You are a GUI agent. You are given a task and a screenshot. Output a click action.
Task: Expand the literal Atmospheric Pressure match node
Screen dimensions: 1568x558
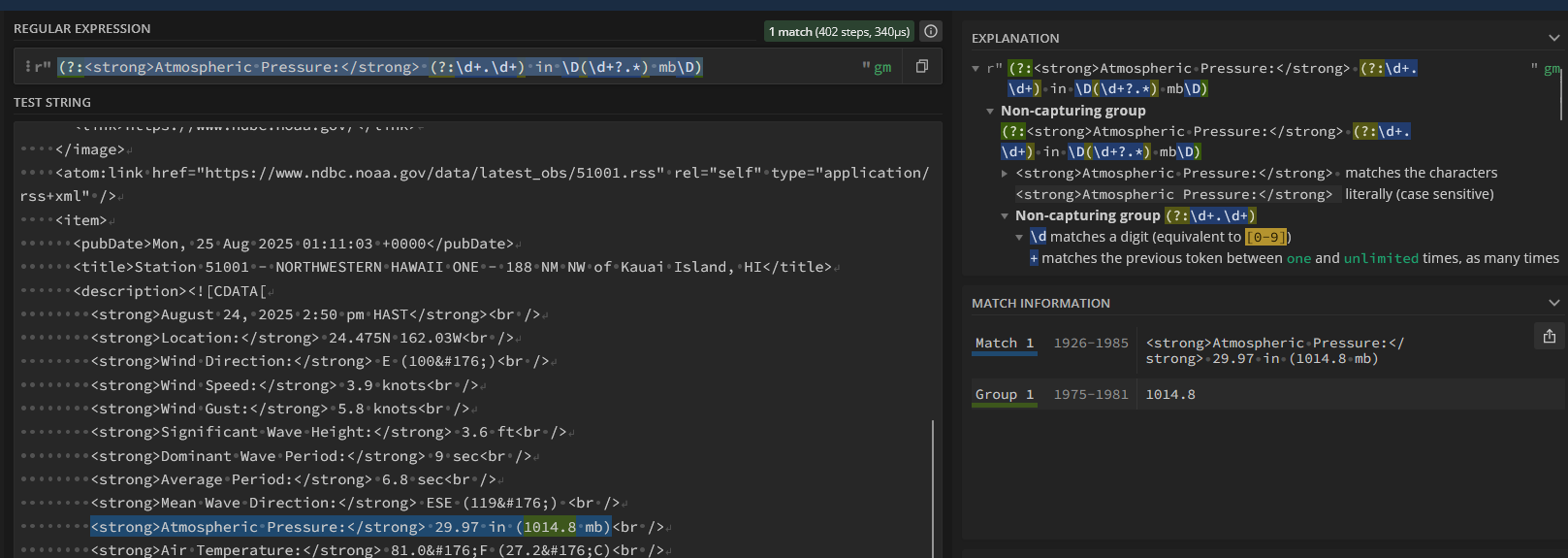1005,174
